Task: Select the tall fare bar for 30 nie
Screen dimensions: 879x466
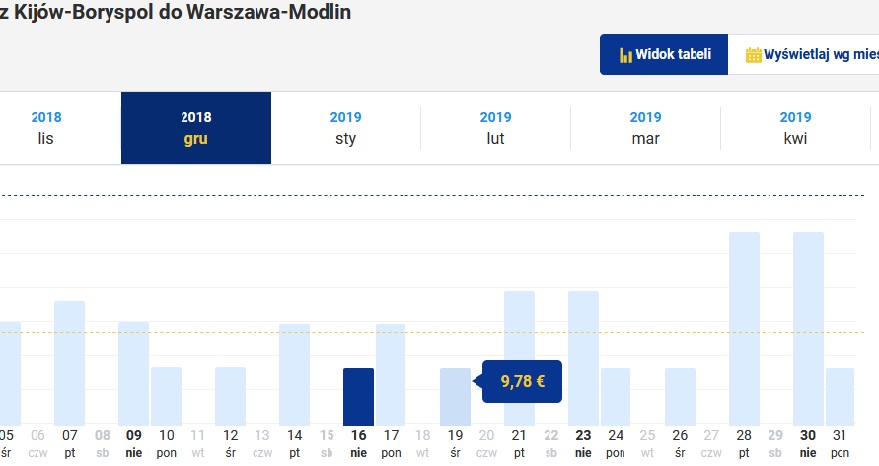Action: (808, 329)
